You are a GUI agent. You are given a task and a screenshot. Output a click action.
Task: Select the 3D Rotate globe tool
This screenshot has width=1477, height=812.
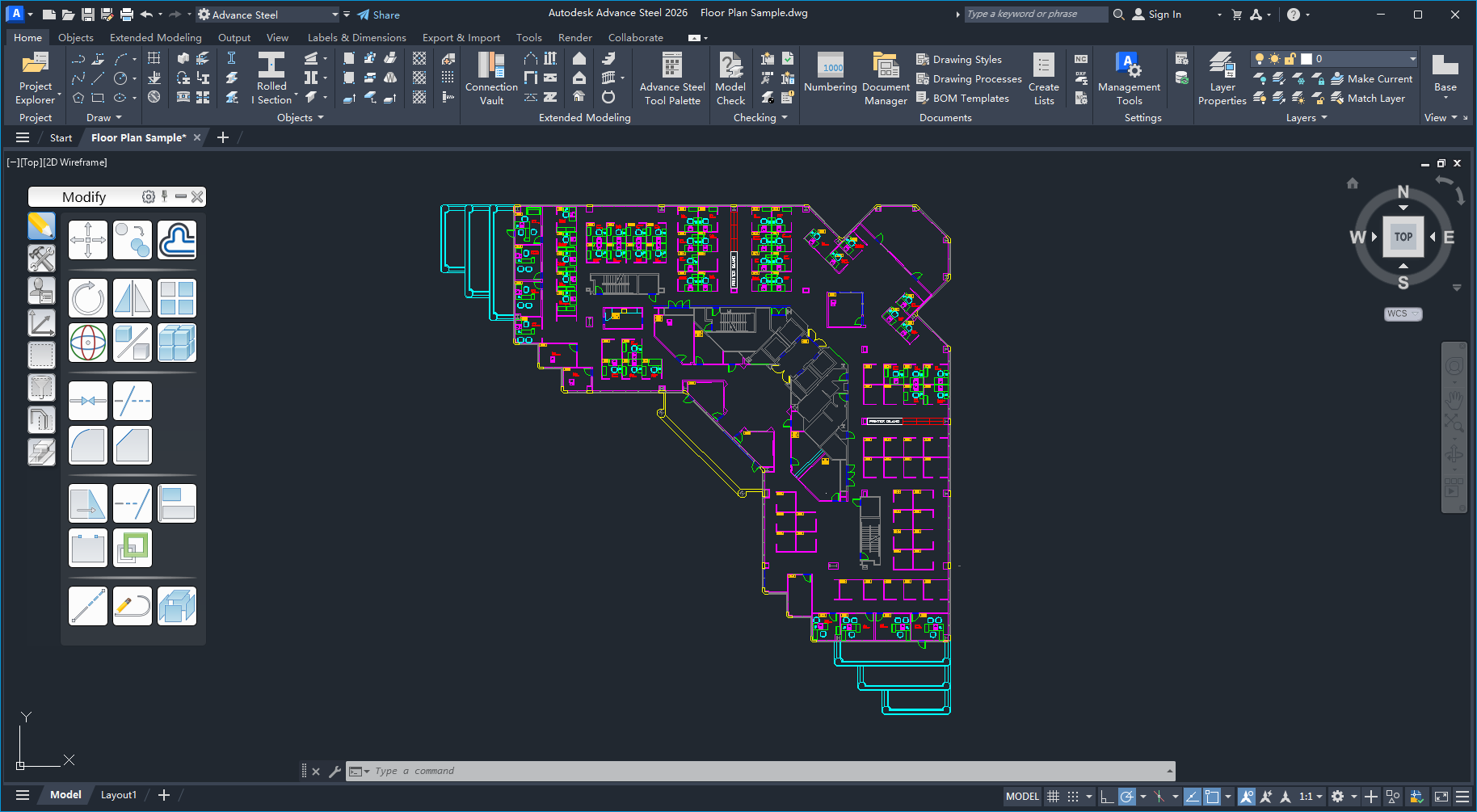88,343
